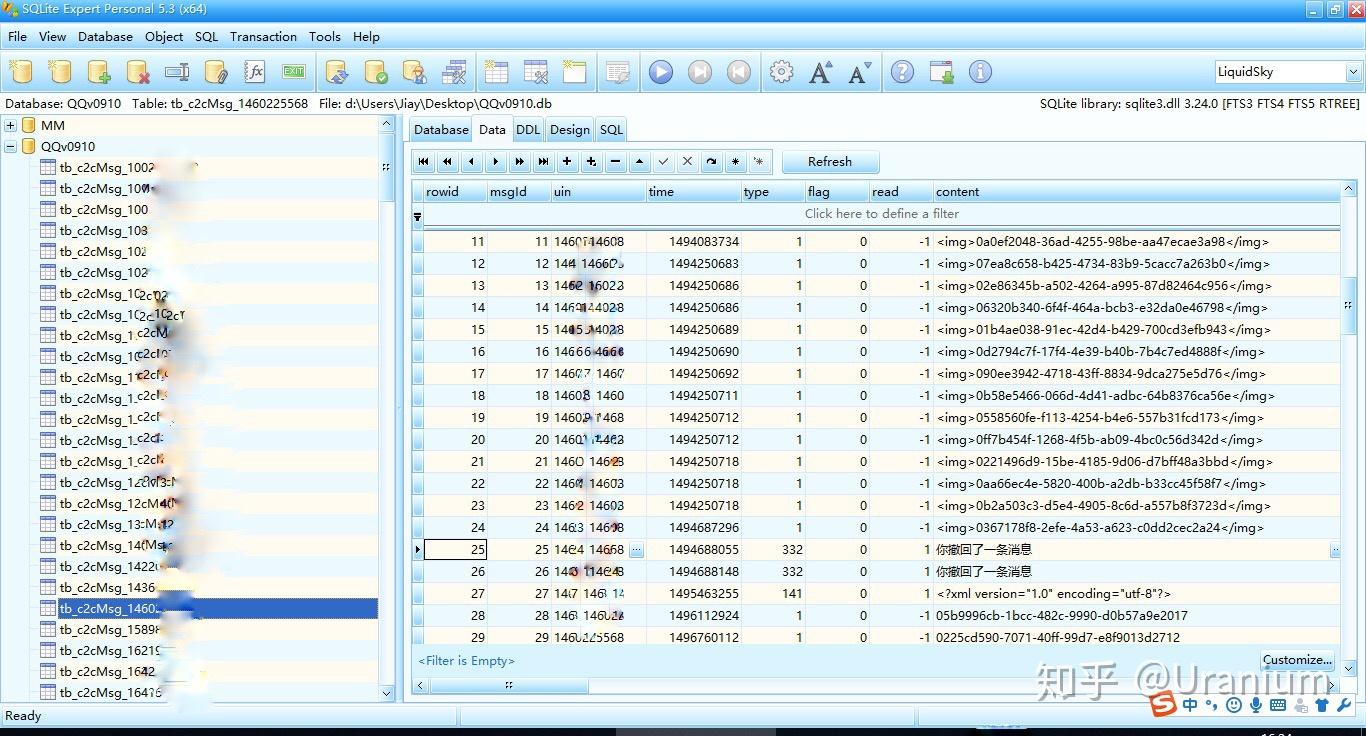
Task: Jump to first record in navigator
Action: tap(424, 161)
